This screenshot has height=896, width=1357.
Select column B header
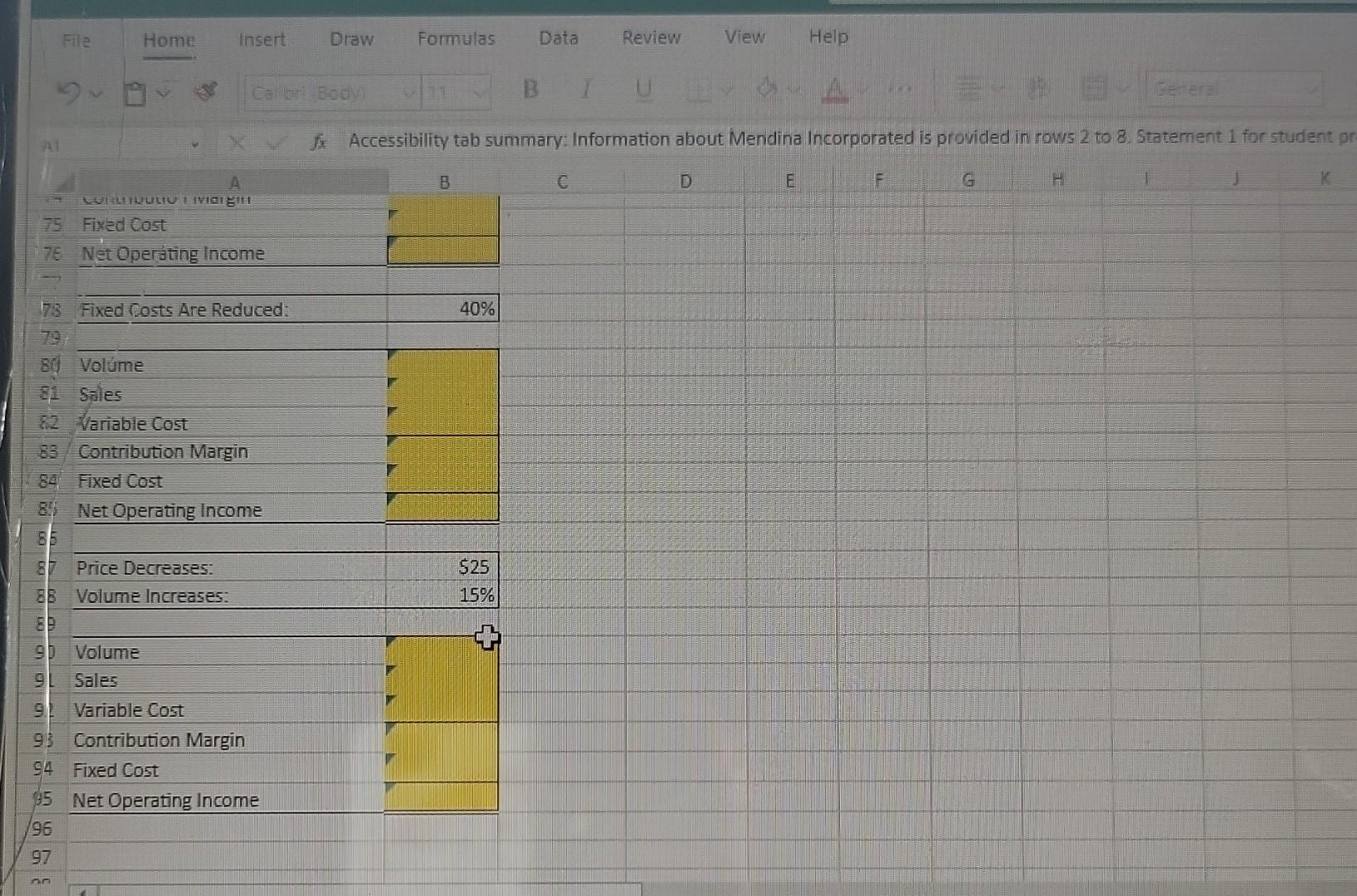(x=444, y=182)
